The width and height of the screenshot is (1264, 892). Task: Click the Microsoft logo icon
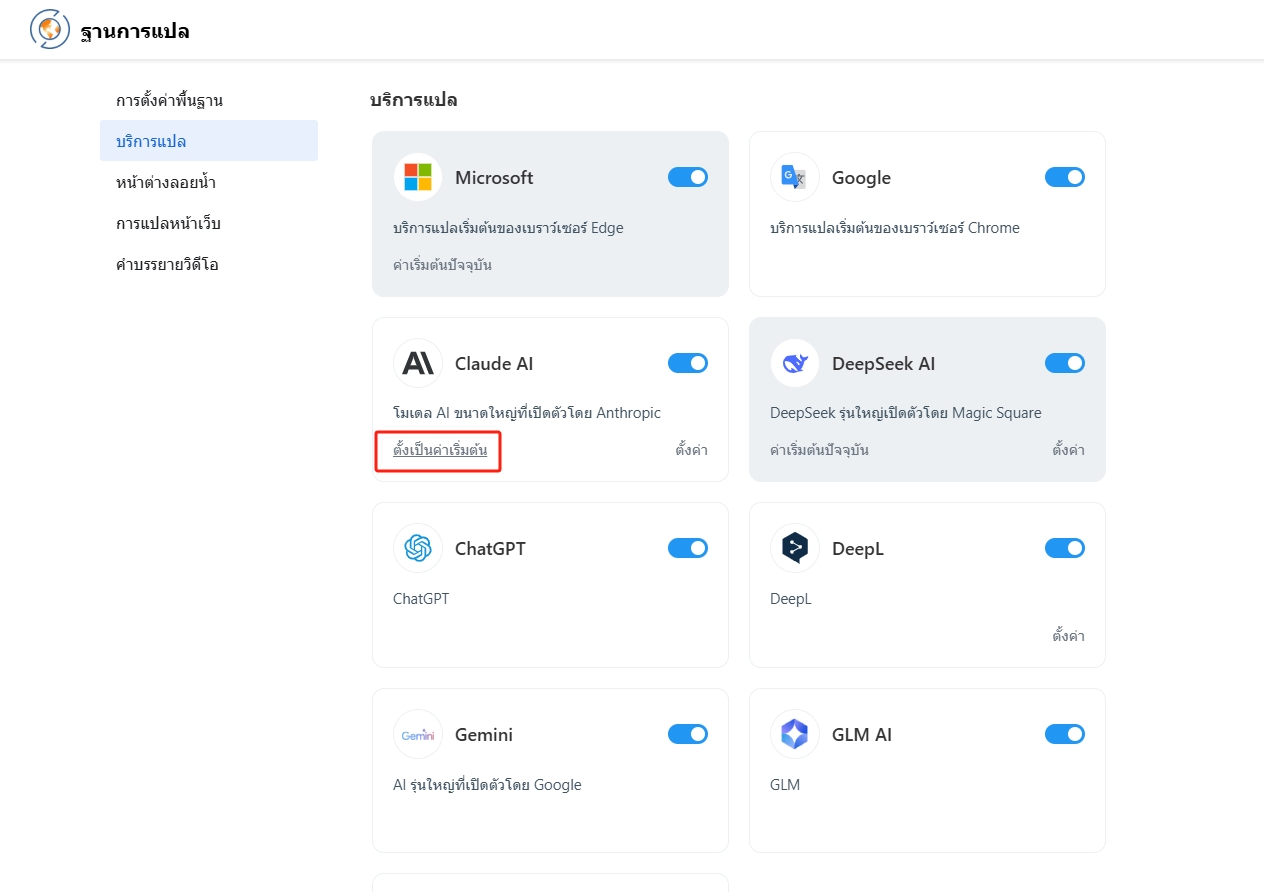point(418,177)
